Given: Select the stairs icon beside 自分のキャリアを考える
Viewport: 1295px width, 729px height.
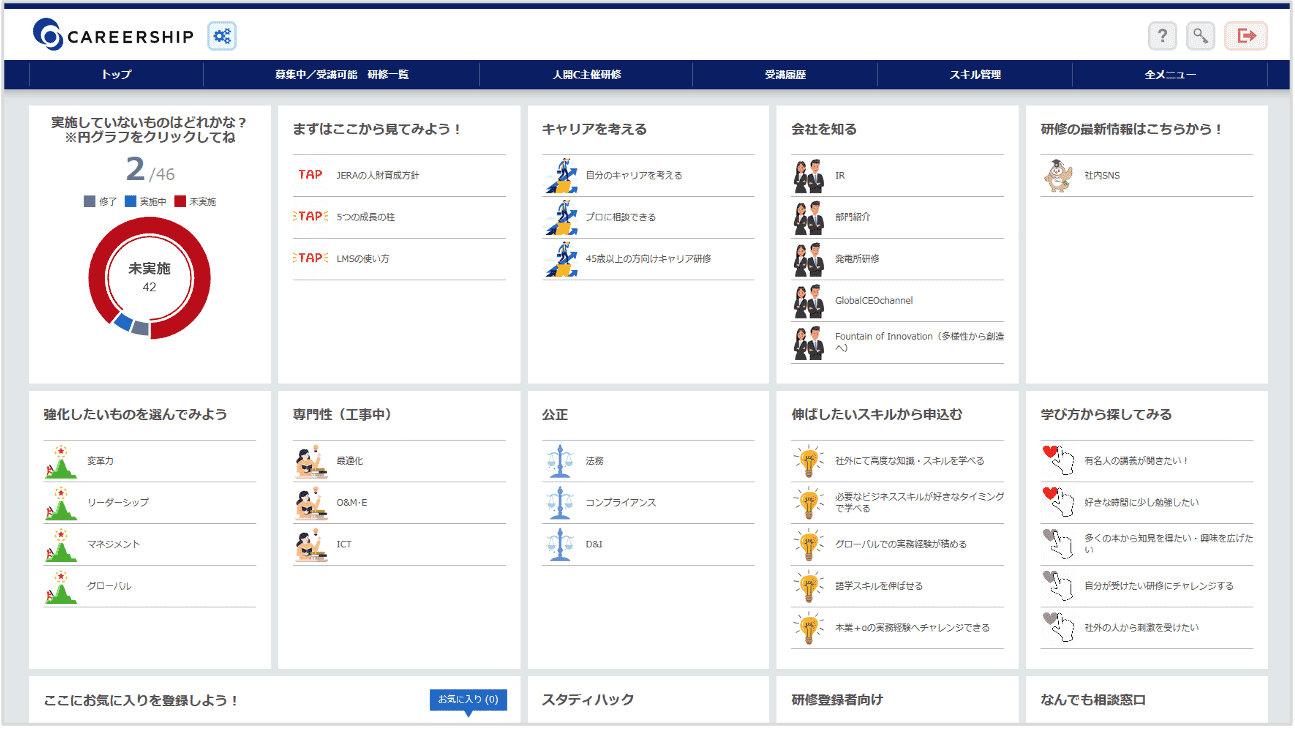Looking at the screenshot, I should tap(561, 174).
